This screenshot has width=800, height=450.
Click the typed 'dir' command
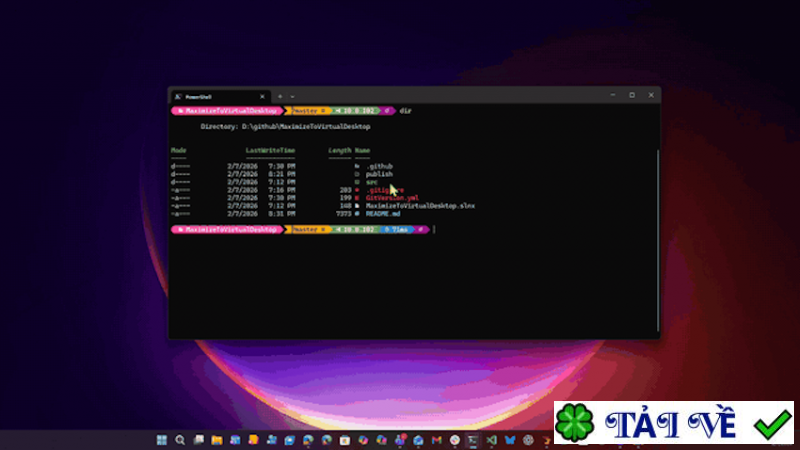405,111
